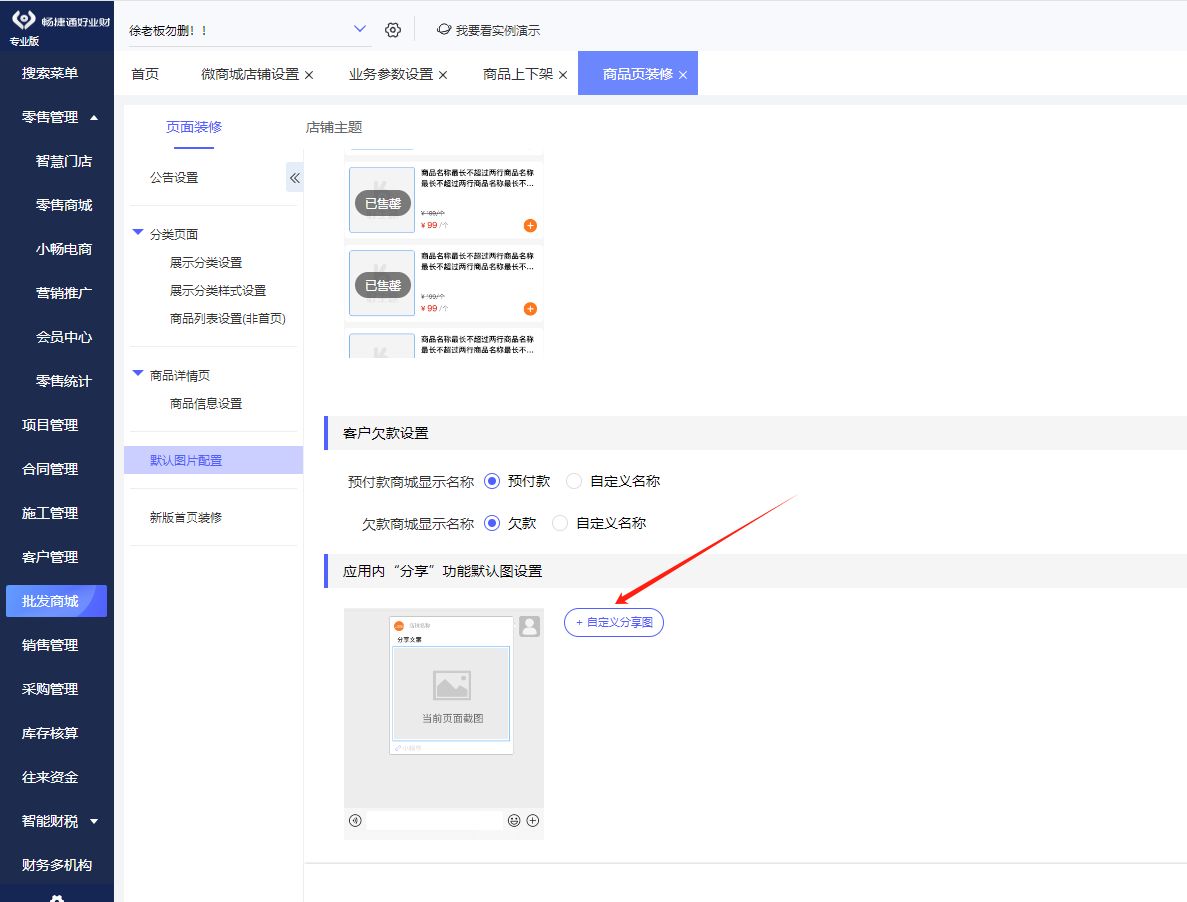Close the 微商城店铺设置 tab

pos(309,75)
